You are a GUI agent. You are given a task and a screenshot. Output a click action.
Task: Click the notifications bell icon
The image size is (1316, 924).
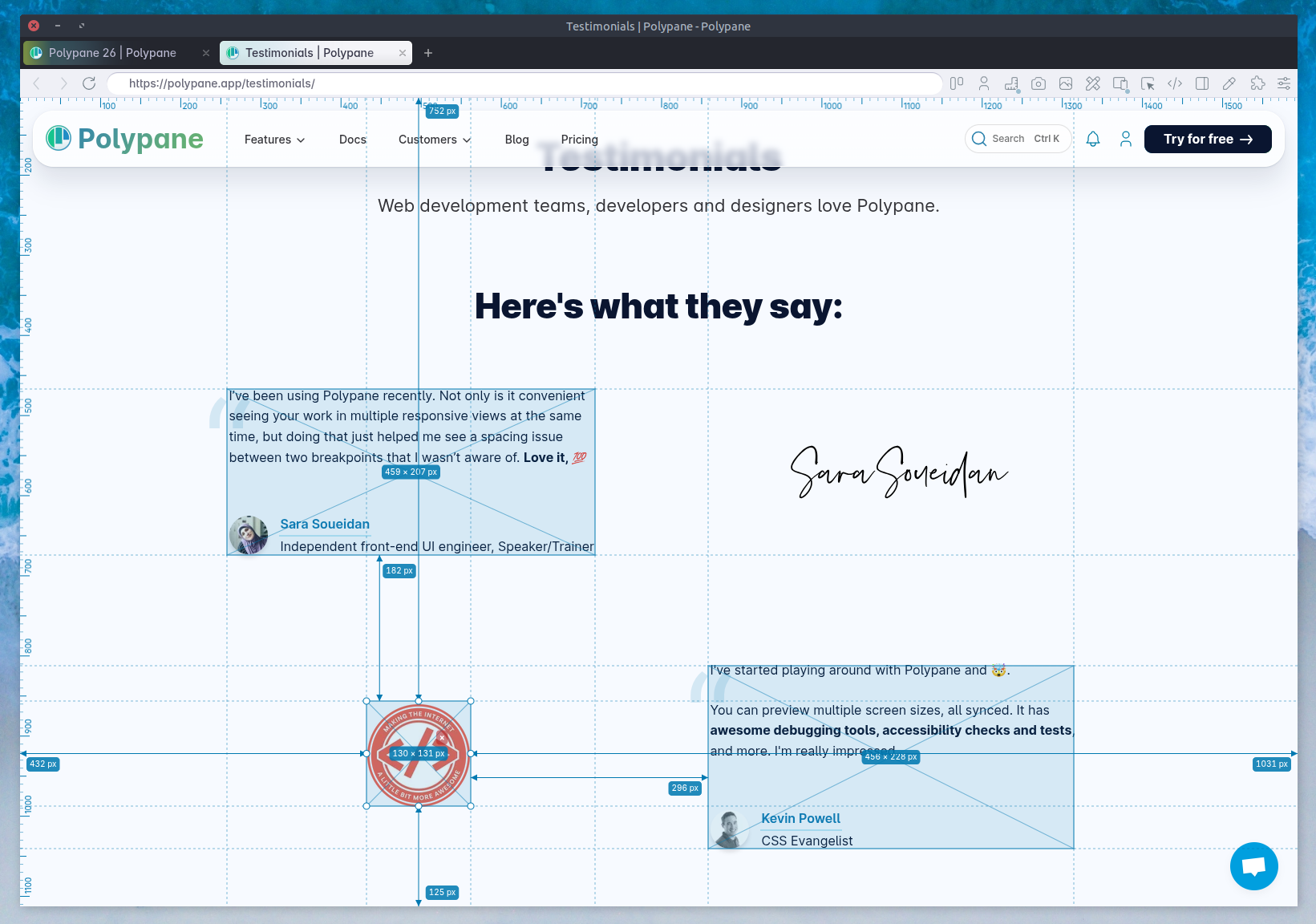point(1093,139)
